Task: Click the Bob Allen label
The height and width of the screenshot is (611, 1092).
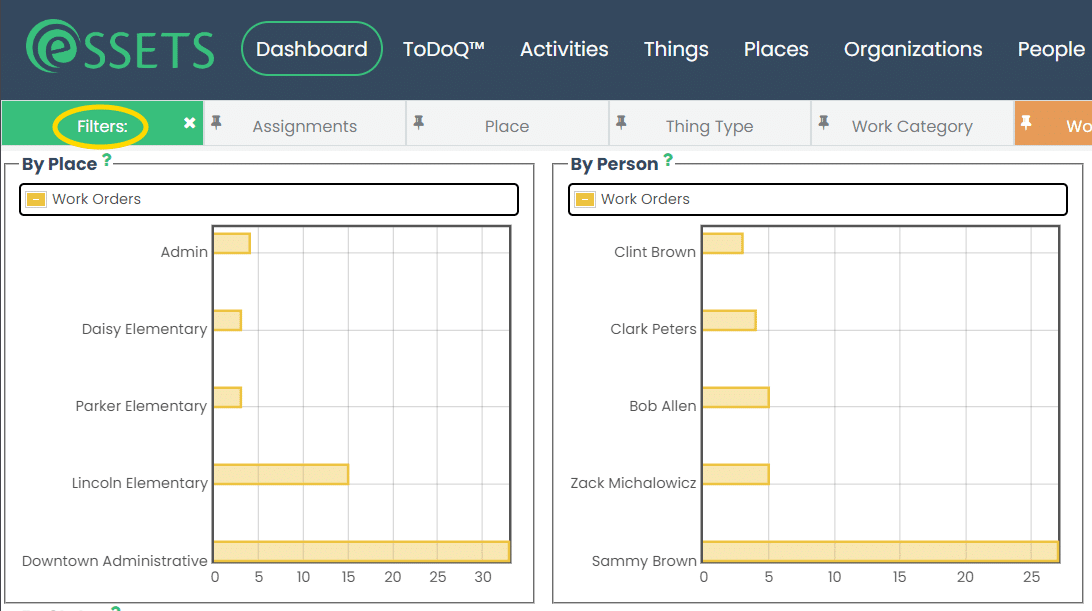Action: (x=662, y=406)
